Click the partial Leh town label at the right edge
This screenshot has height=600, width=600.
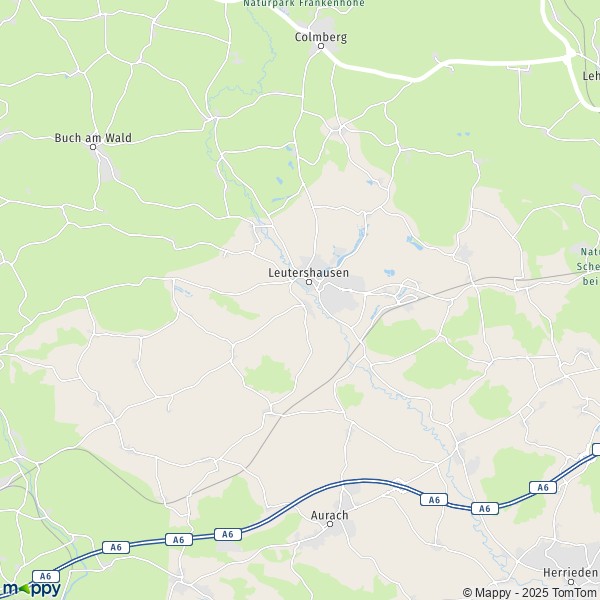pyautogui.click(x=591, y=76)
